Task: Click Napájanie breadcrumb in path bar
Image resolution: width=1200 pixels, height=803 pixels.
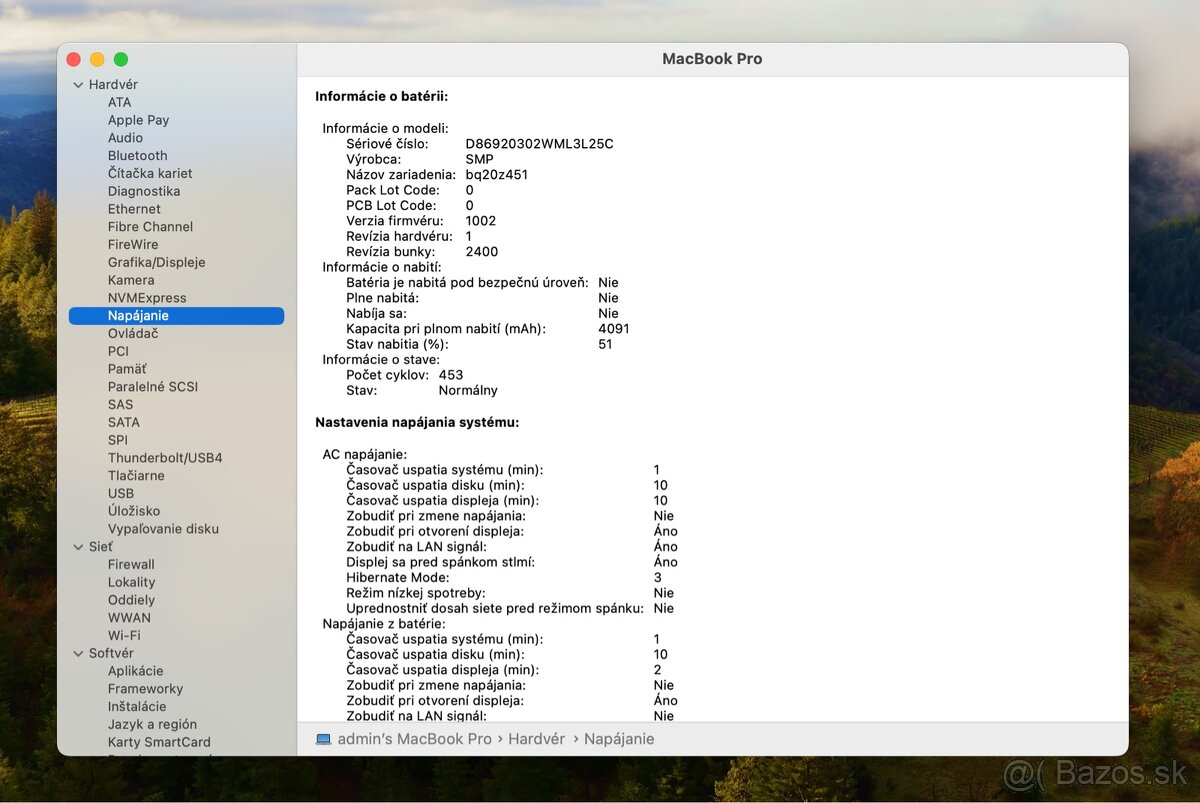Action: [x=619, y=739]
